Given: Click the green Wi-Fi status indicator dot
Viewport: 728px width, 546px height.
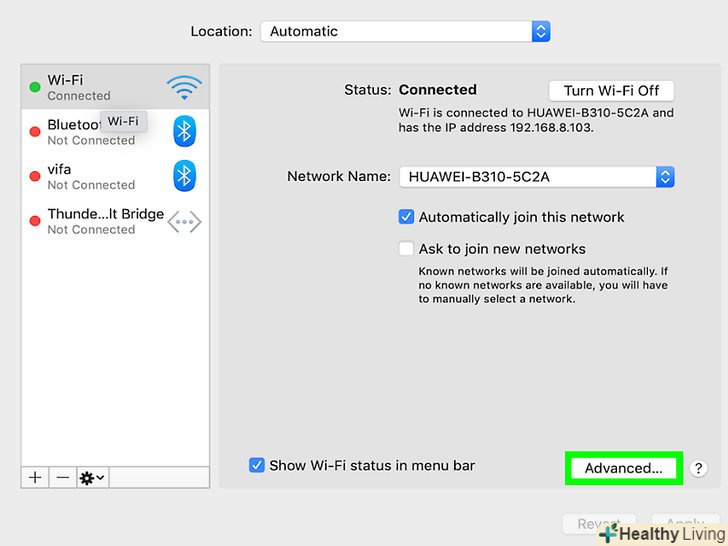Looking at the screenshot, I should 35,87.
